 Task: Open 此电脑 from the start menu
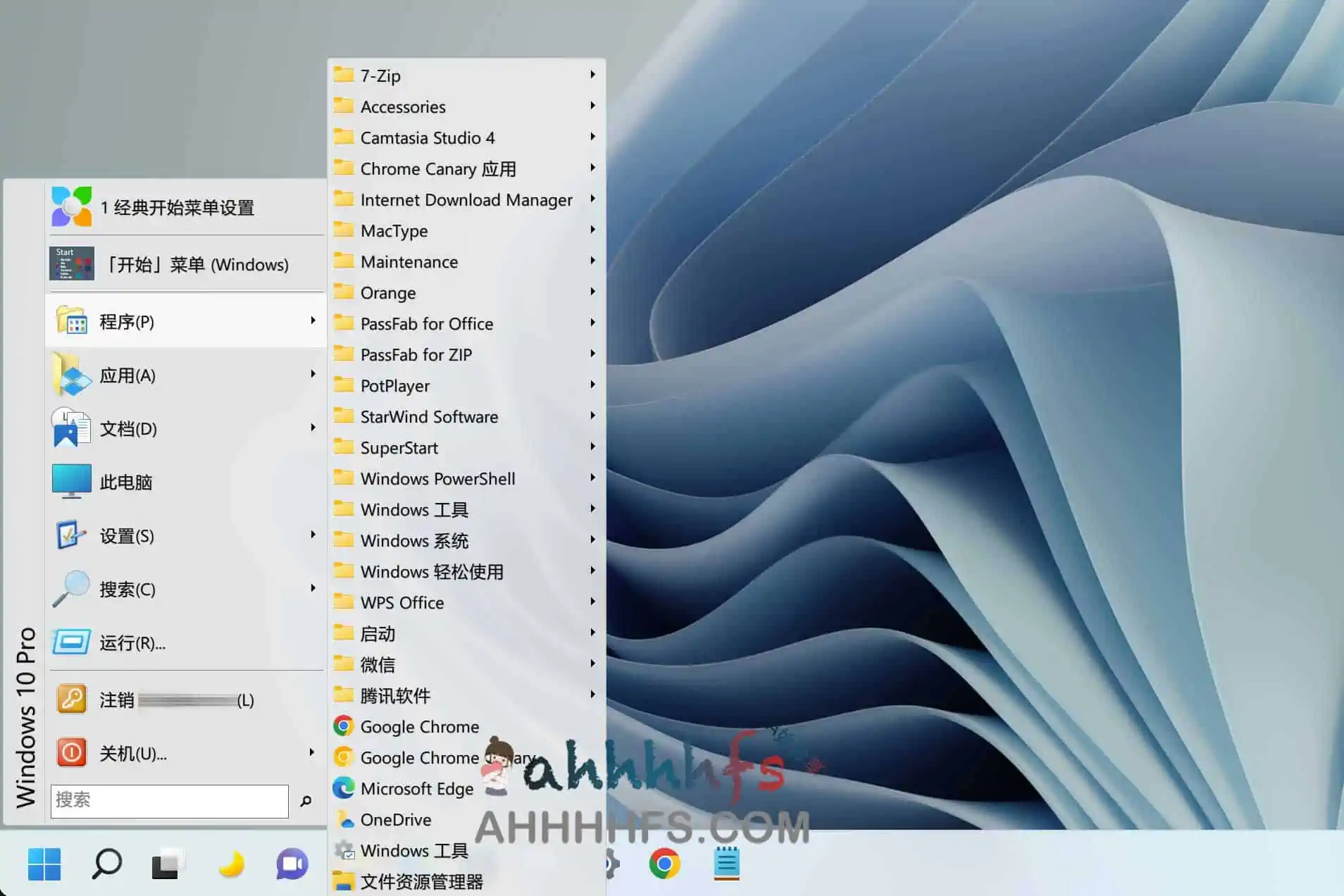(127, 482)
